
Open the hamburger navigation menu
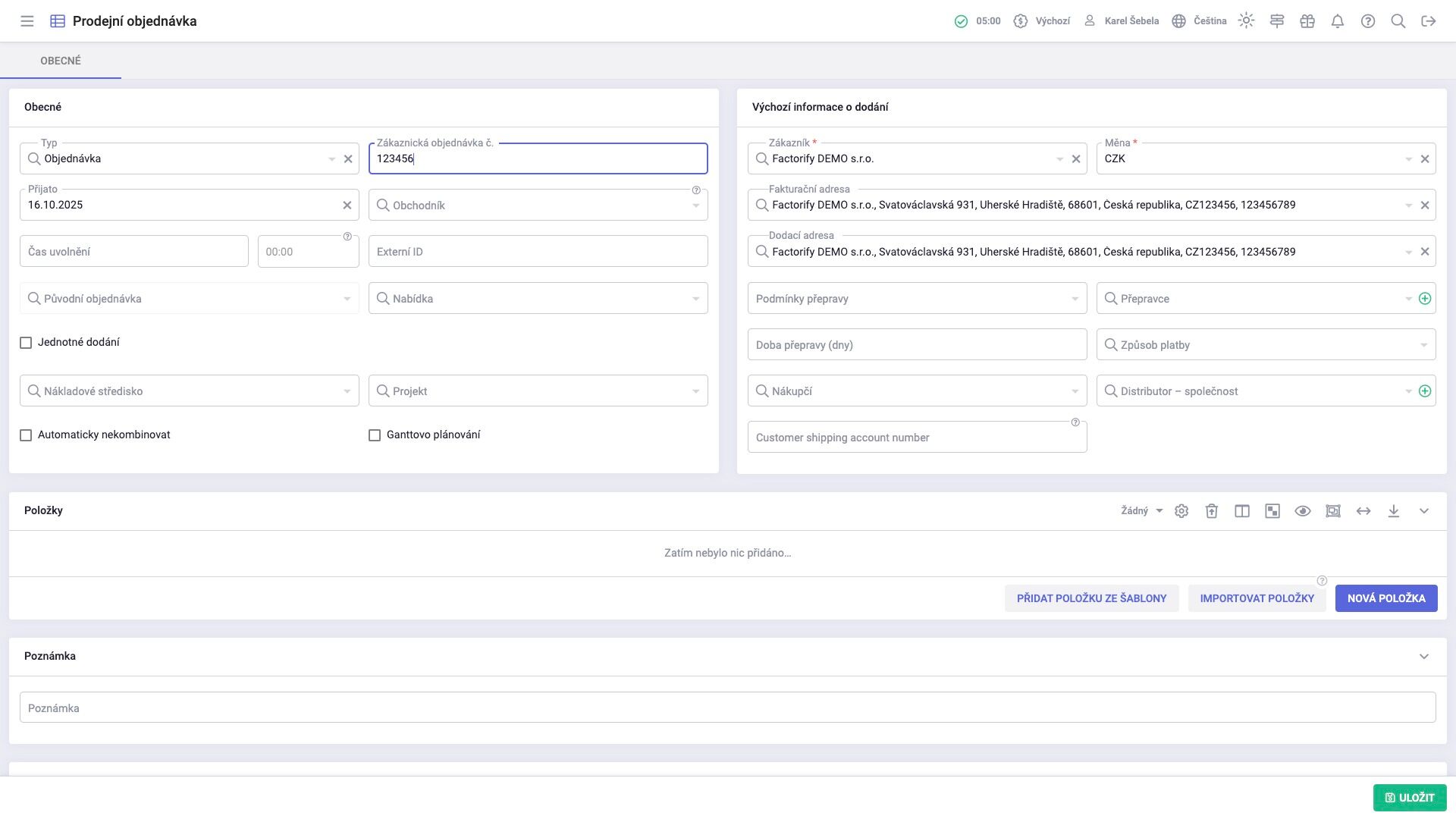(x=27, y=21)
